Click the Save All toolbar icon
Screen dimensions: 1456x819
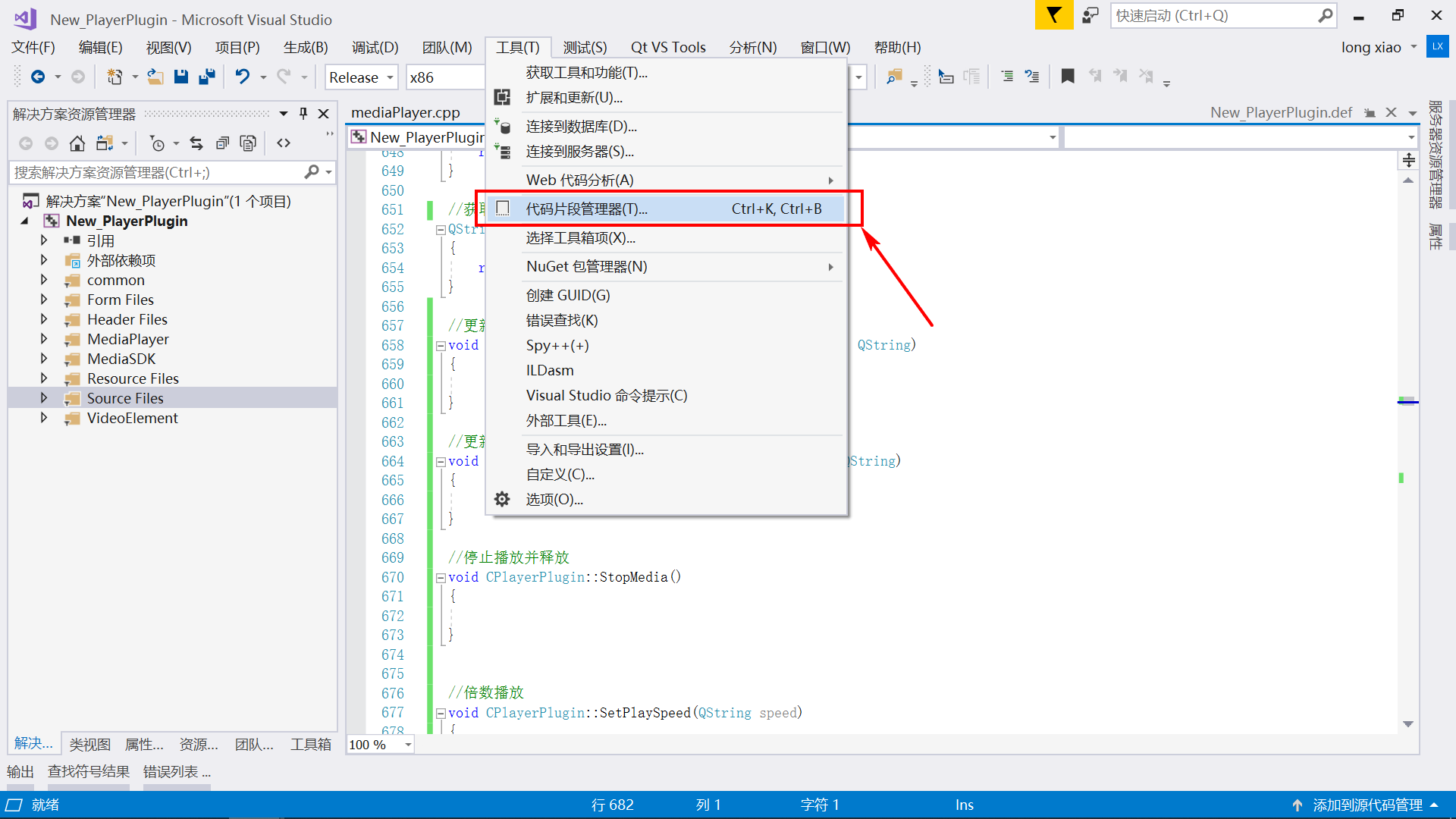point(206,77)
